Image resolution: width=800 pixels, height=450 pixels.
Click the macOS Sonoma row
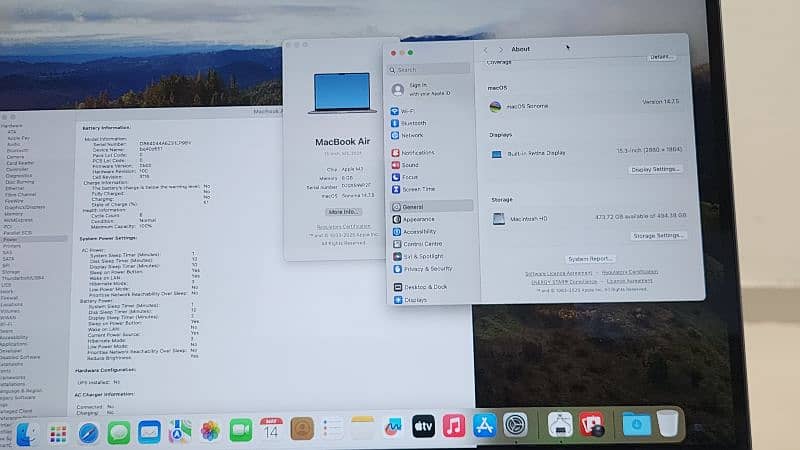[x=584, y=106]
